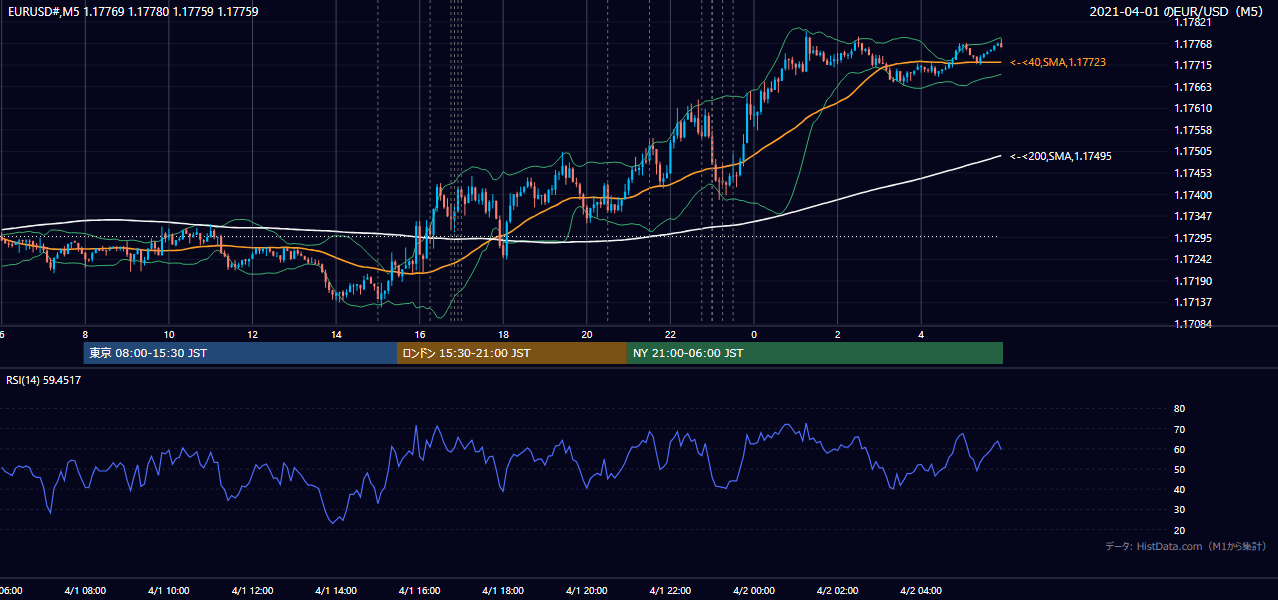This screenshot has width=1278, height=600.
Task: Click the 1.17768 price axis value
Action: tap(1192, 44)
